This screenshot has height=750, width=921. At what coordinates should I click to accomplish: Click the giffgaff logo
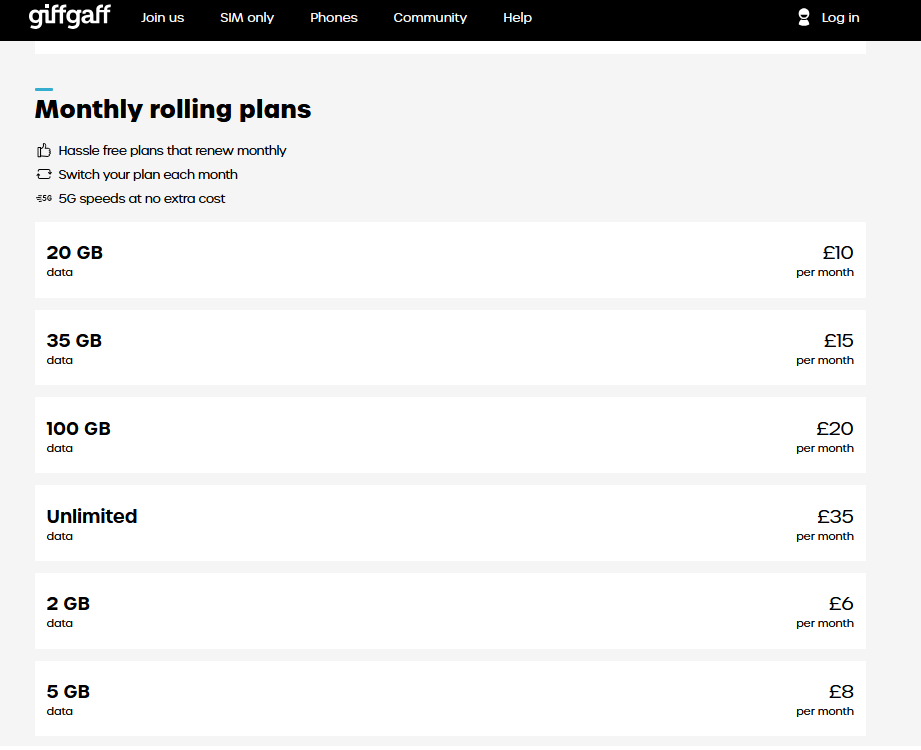coord(69,16)
